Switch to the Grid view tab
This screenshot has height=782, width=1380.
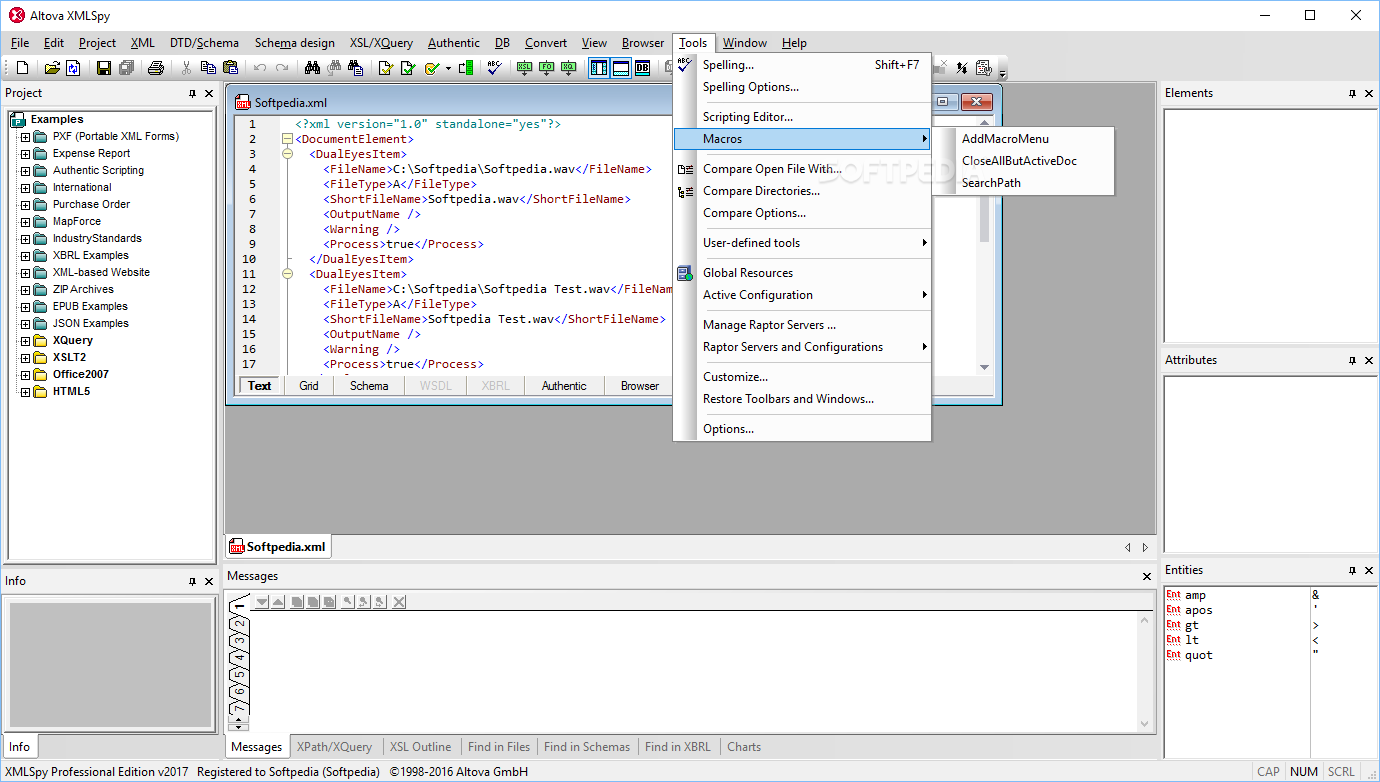coord(309,386)
